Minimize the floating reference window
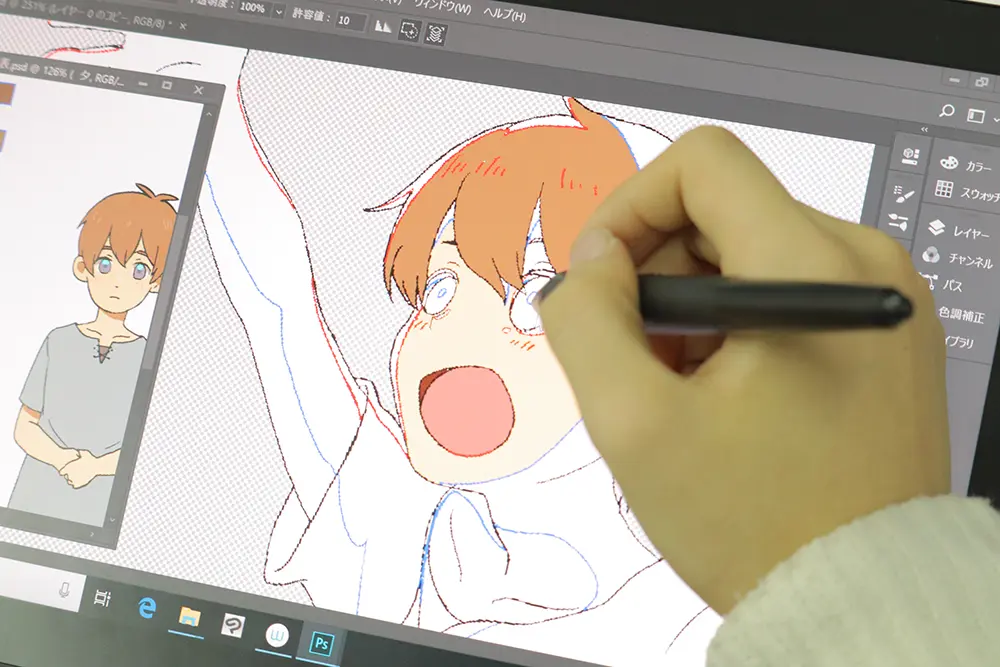Viewport: 1000px width, 667px height. (143, 84)
